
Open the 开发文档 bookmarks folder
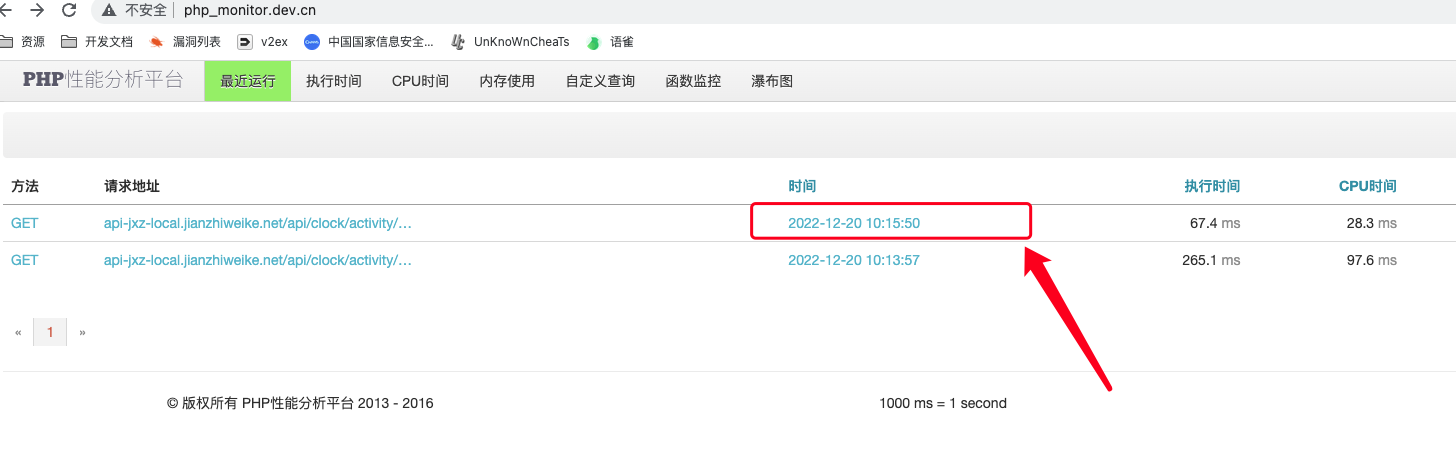(97, 42)
